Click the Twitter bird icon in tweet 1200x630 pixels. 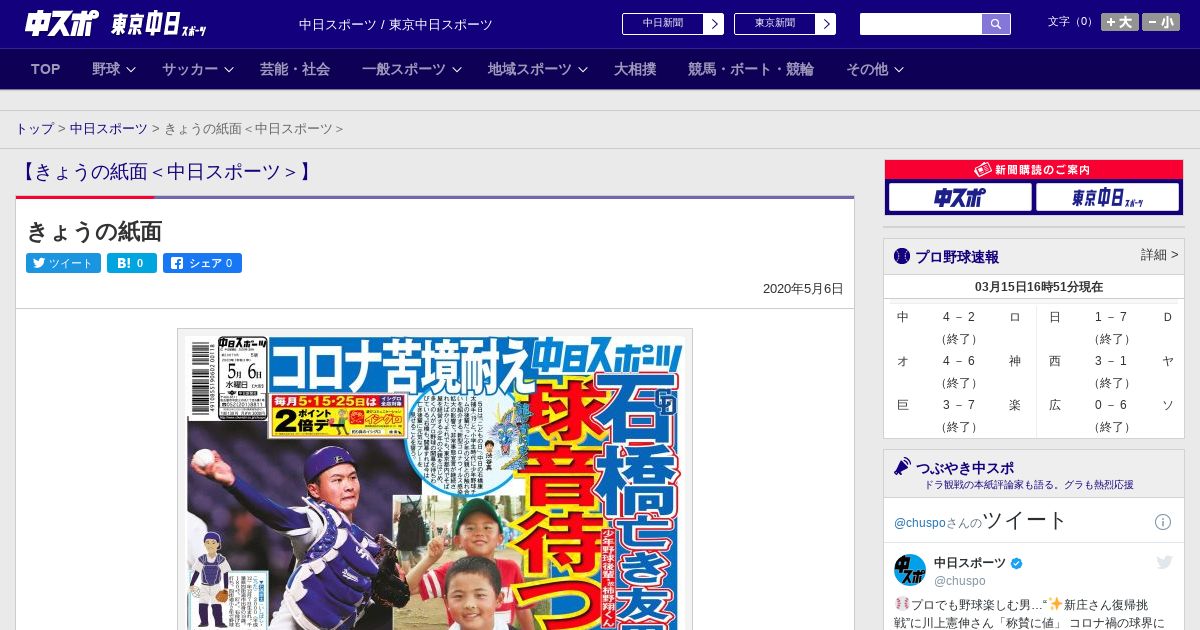1164,563
